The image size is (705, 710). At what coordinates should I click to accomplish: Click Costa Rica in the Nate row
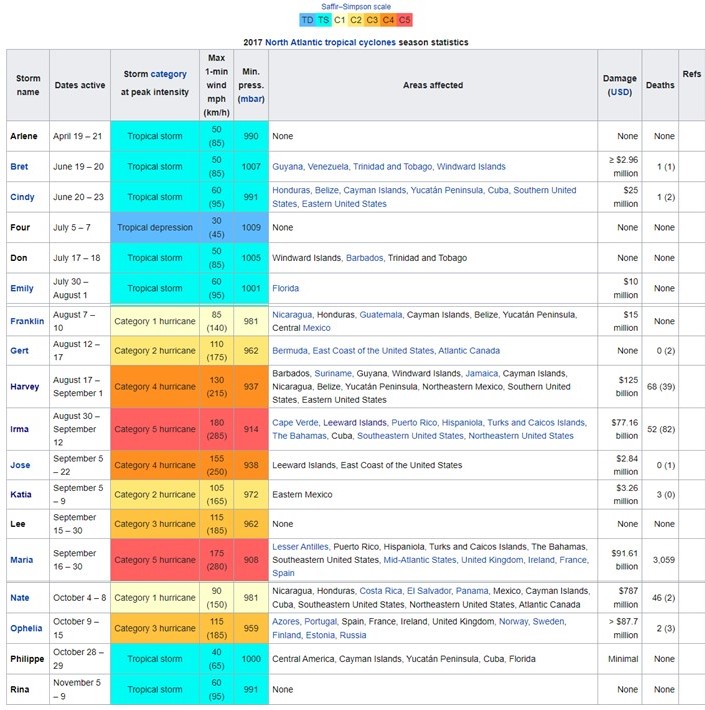coord(381,591)
